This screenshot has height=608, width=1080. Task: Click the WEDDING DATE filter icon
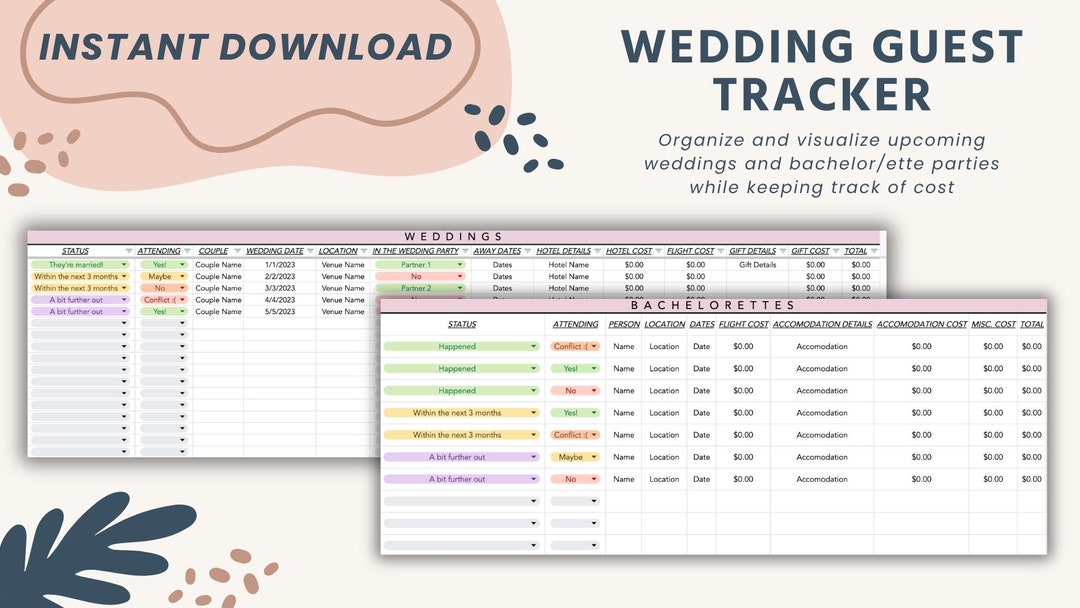[308, 250]
